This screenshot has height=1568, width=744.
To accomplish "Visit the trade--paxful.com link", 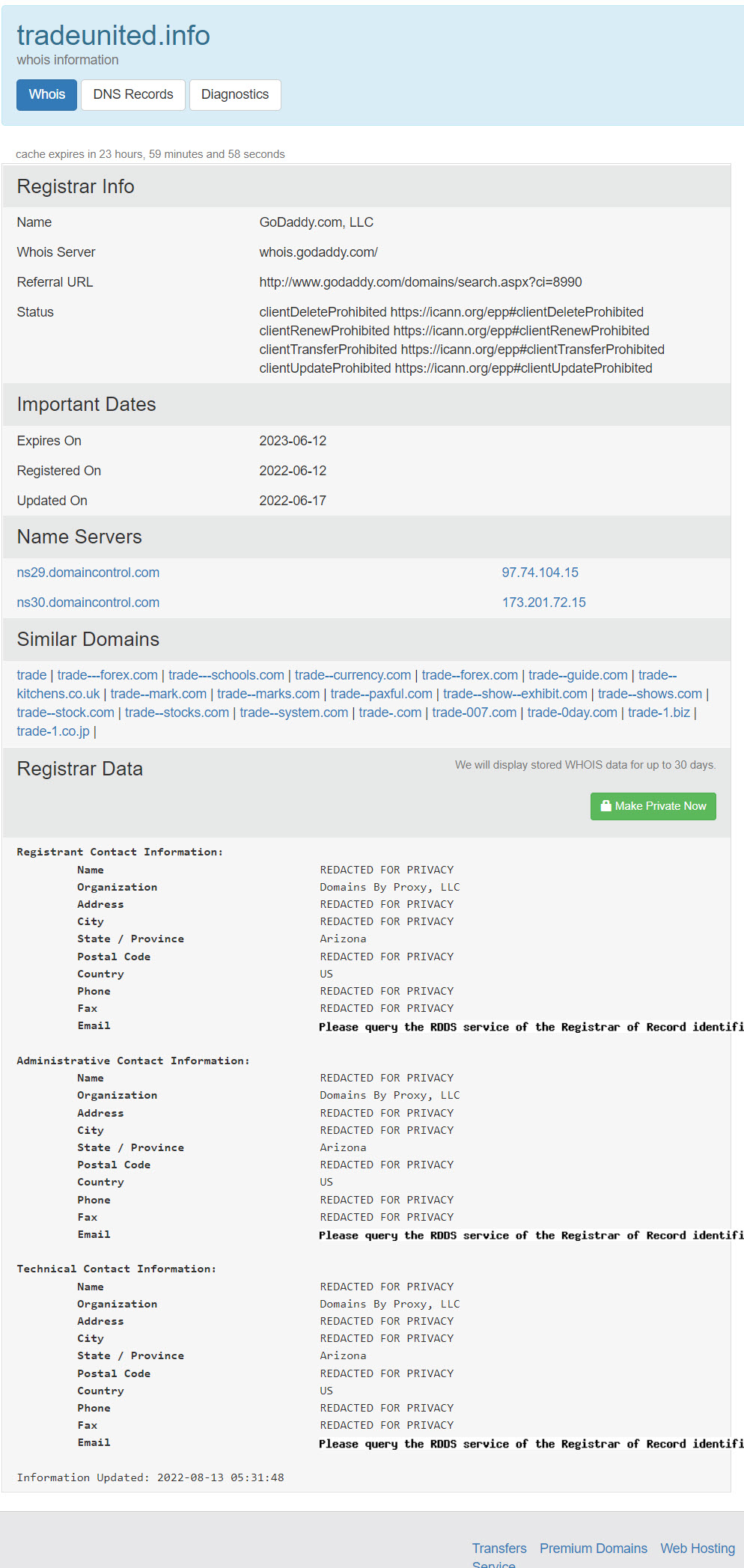I will pyautogui.click(x=382, y=694).
